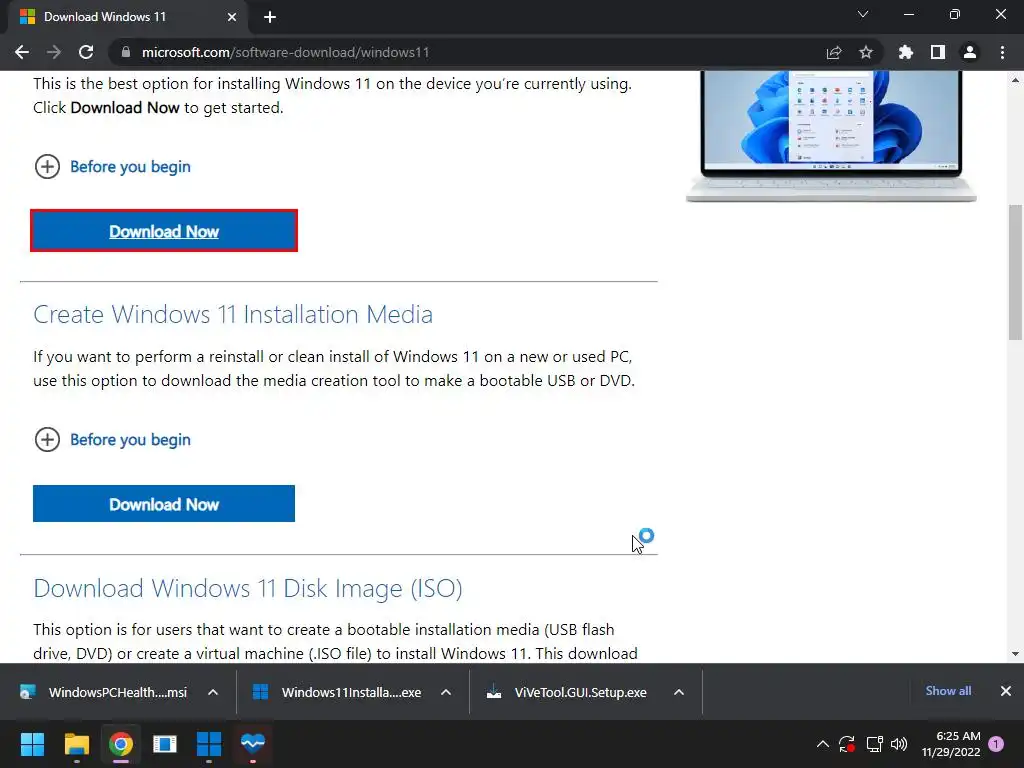
Task: Bookmark this page with the star icon
Action: pos(866,52)
